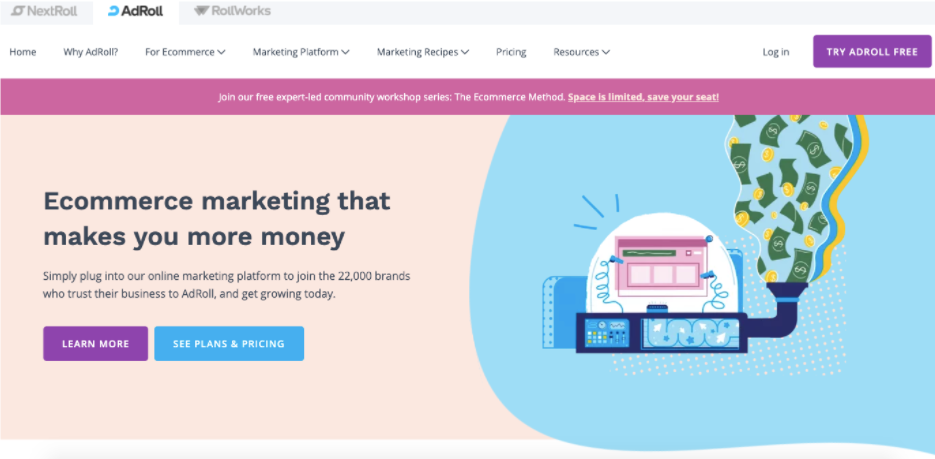Switch to the NextRoll tab
Image resolution: width=935 pixels, height=459 pixels.
(x=46, y=11)
